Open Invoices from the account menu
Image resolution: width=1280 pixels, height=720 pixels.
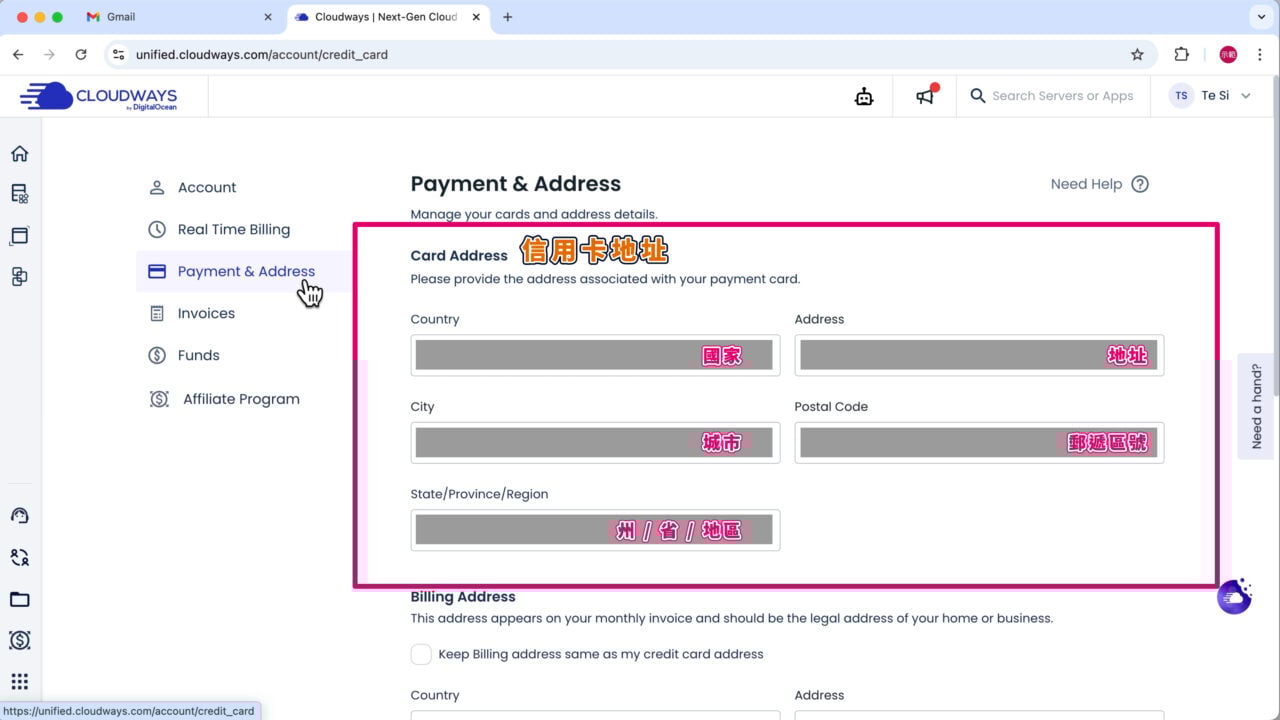[206, 313]
